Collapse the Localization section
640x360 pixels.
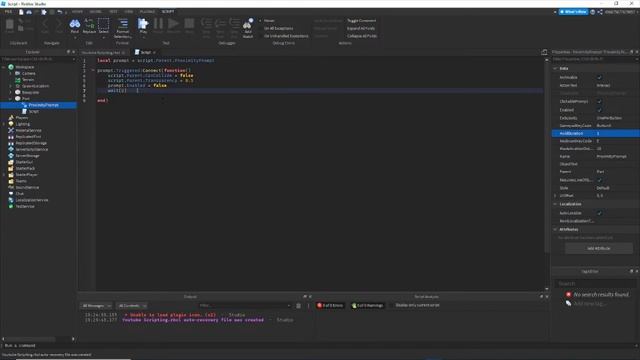tap(555, 204)
